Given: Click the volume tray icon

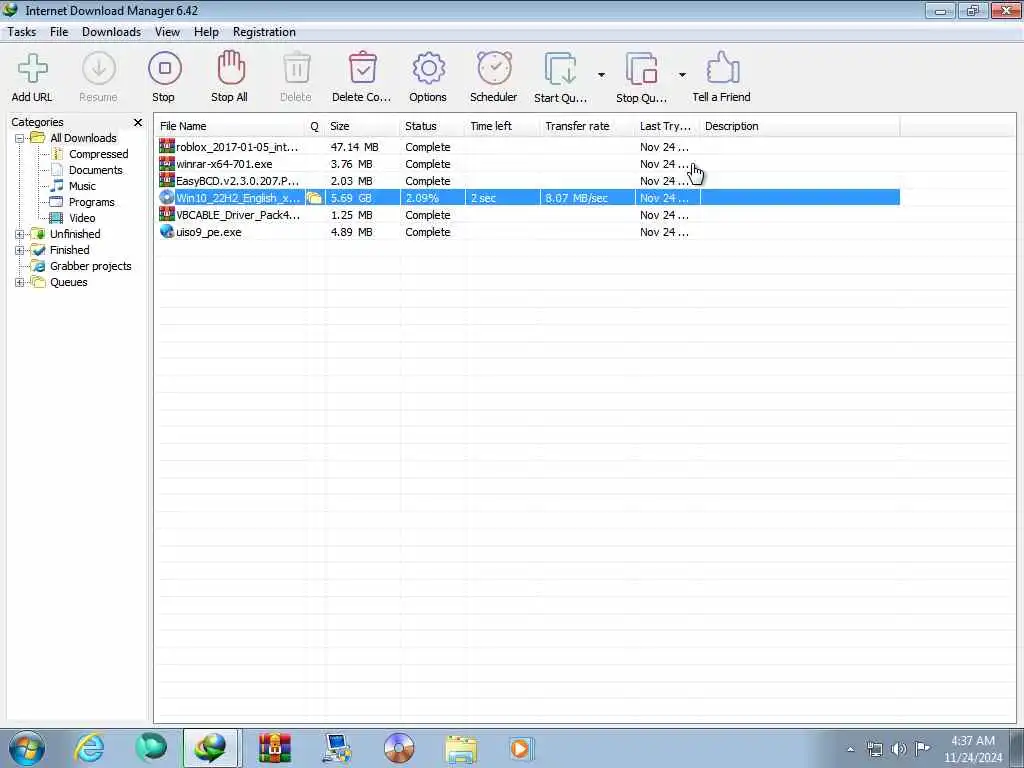Looking at the screenshot, I should [899, 749].
